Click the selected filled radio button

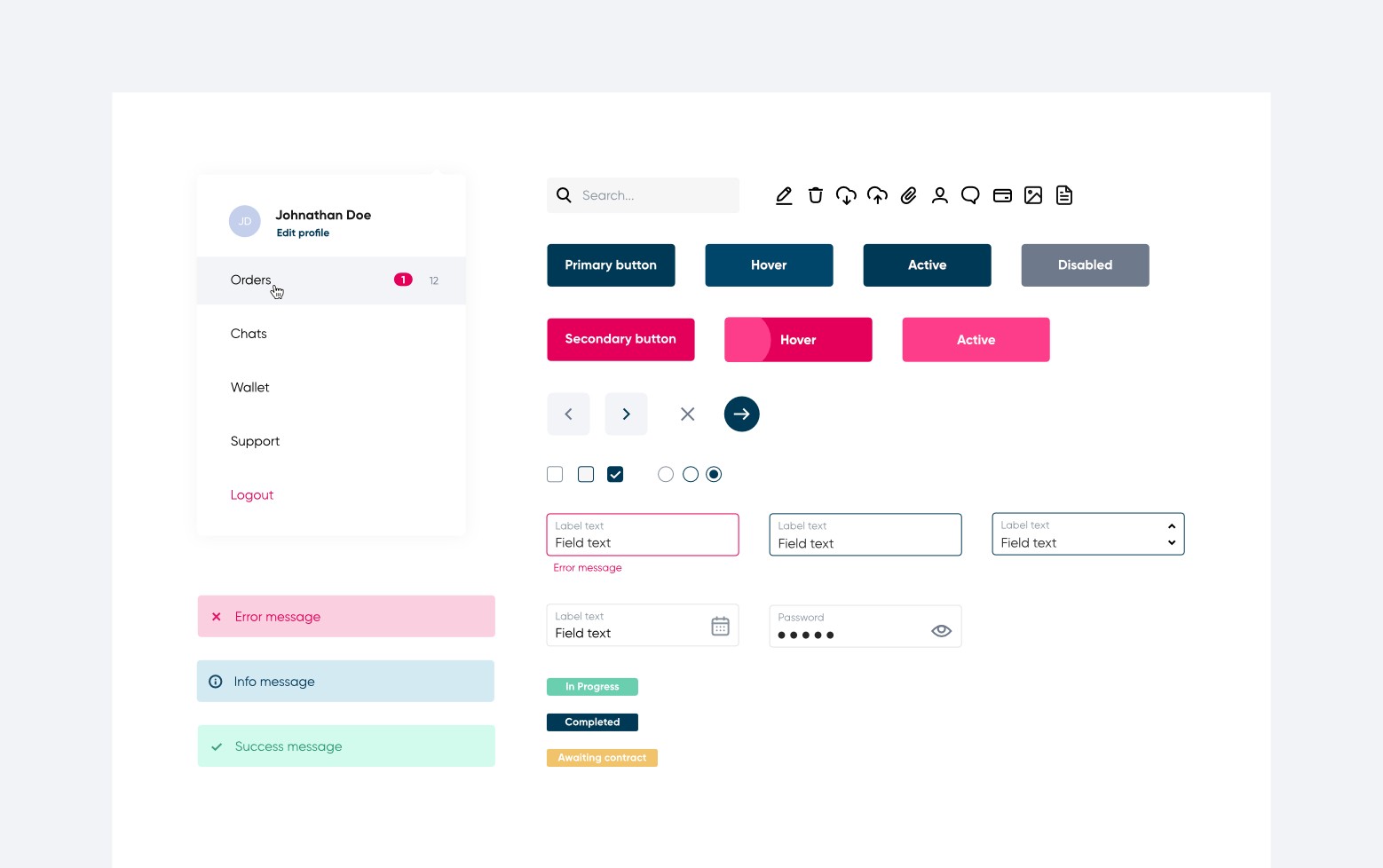click(x=714, y=474)
